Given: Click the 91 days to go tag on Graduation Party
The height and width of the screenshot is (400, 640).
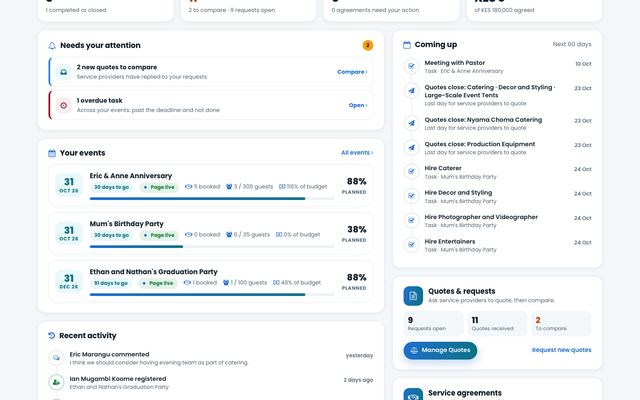Looking at the screenshot, I should (111, 283).
